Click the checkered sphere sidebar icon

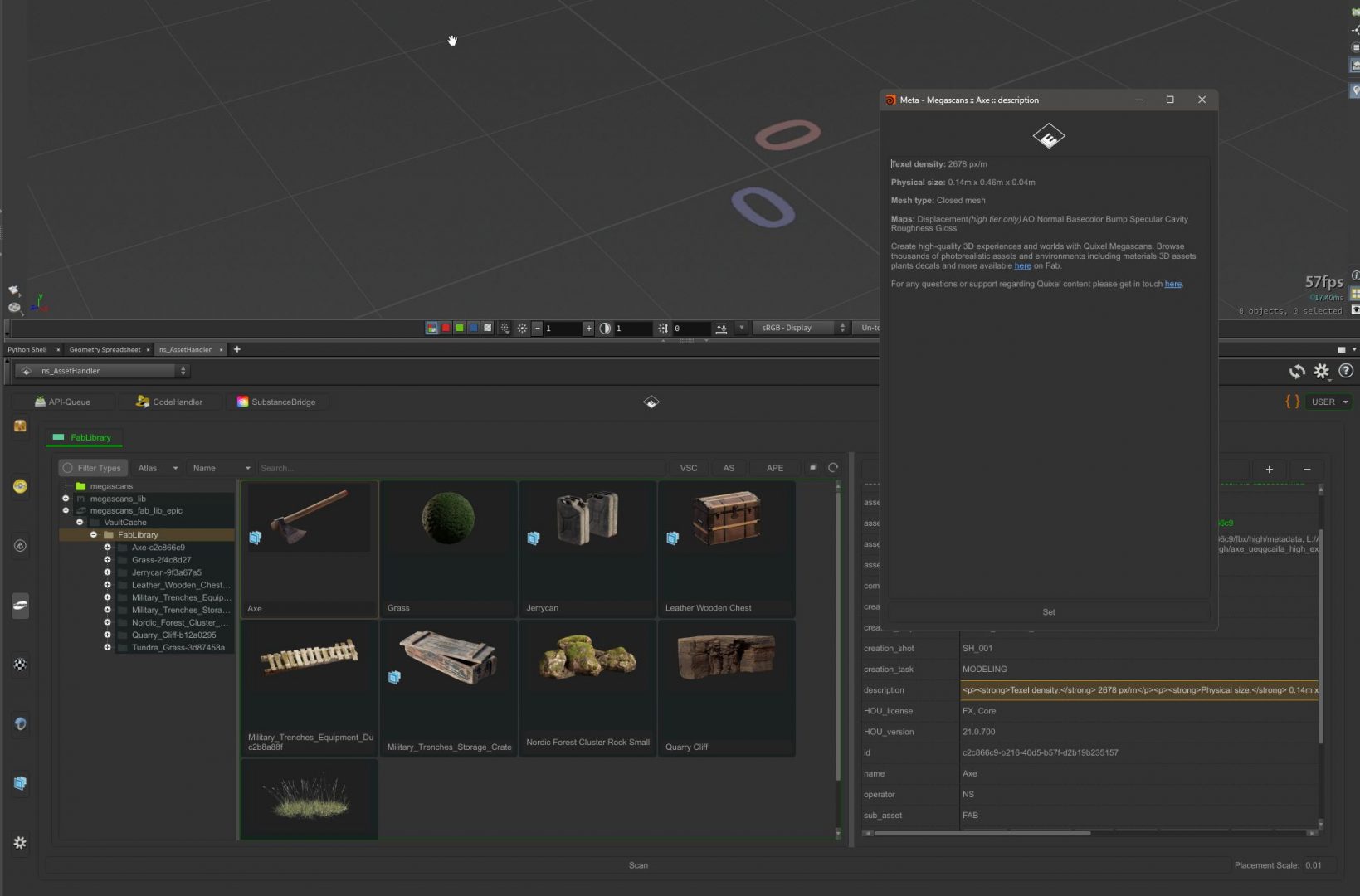tap(20, 665)
